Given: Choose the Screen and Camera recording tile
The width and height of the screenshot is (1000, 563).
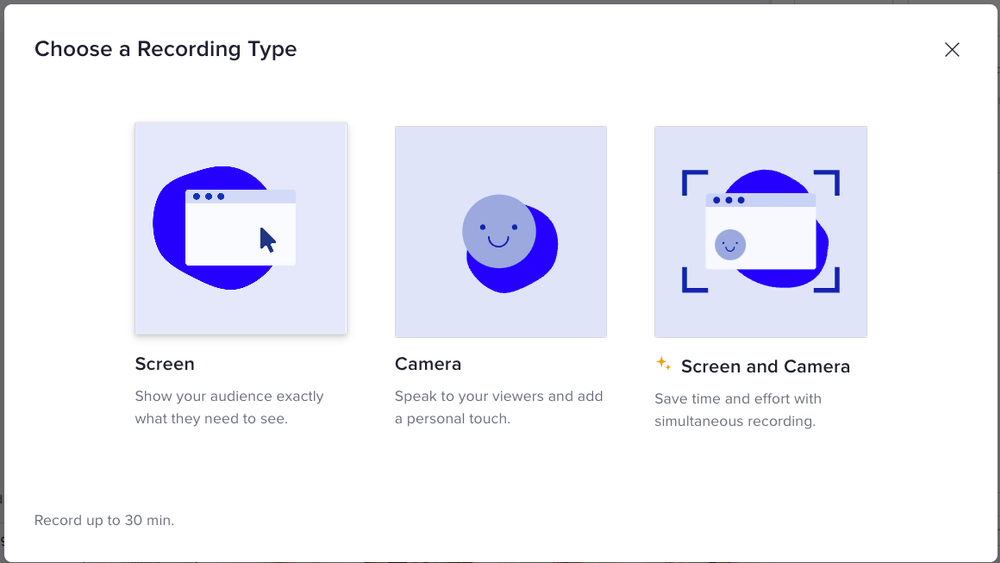Looking at the screenshot, I should [761, 231].
